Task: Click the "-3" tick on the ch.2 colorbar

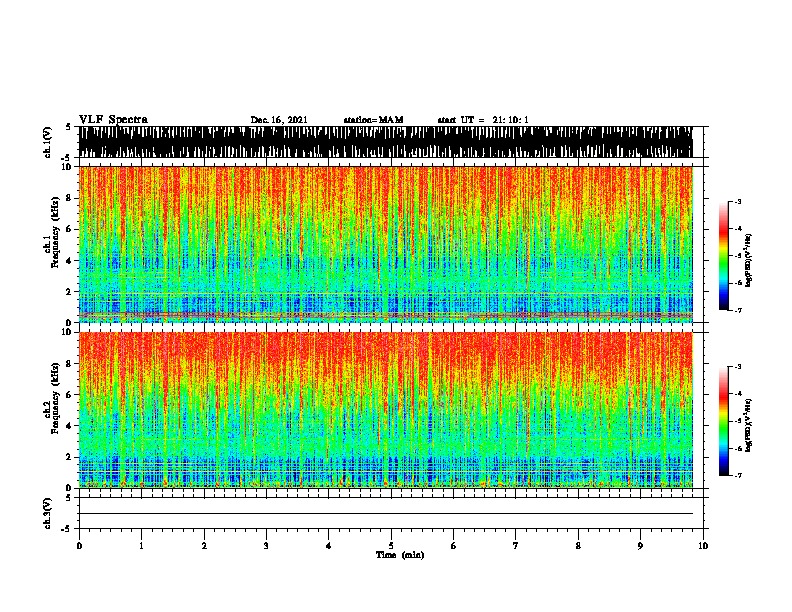Action: click(x=738, y=367)
